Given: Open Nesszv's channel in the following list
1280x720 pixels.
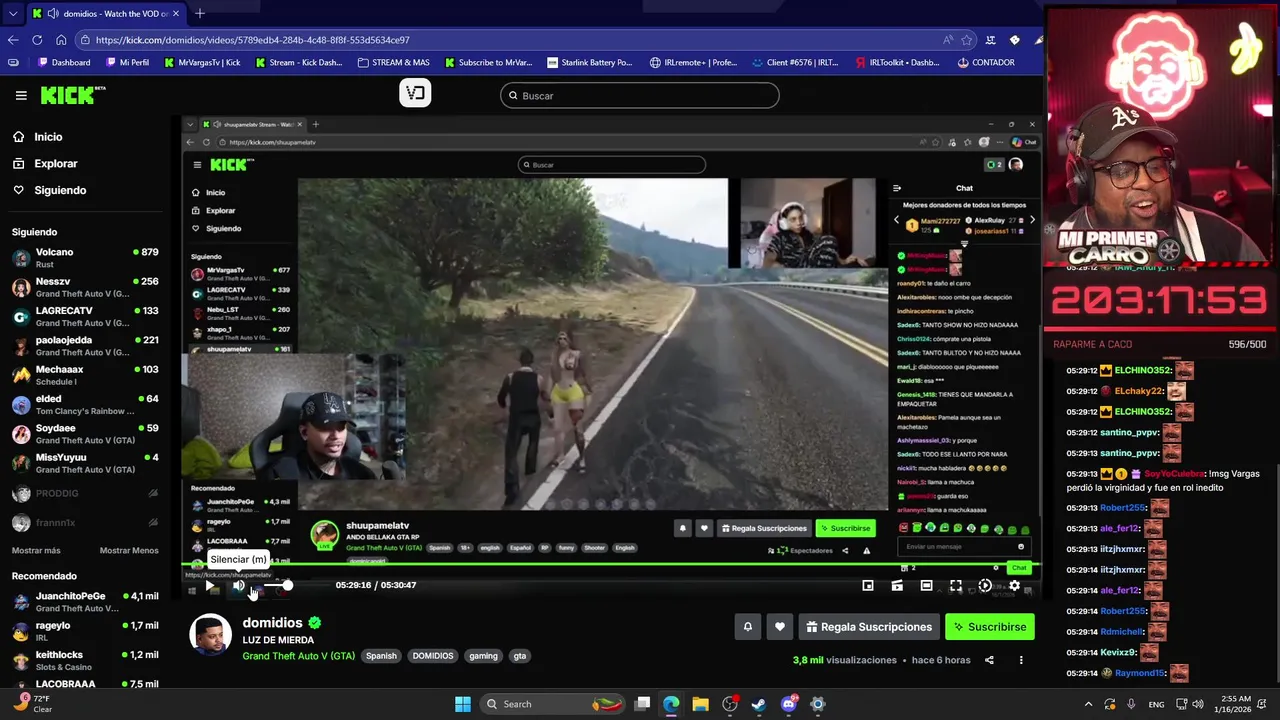Looking at the screenshot, I should (x=85, y=287).
